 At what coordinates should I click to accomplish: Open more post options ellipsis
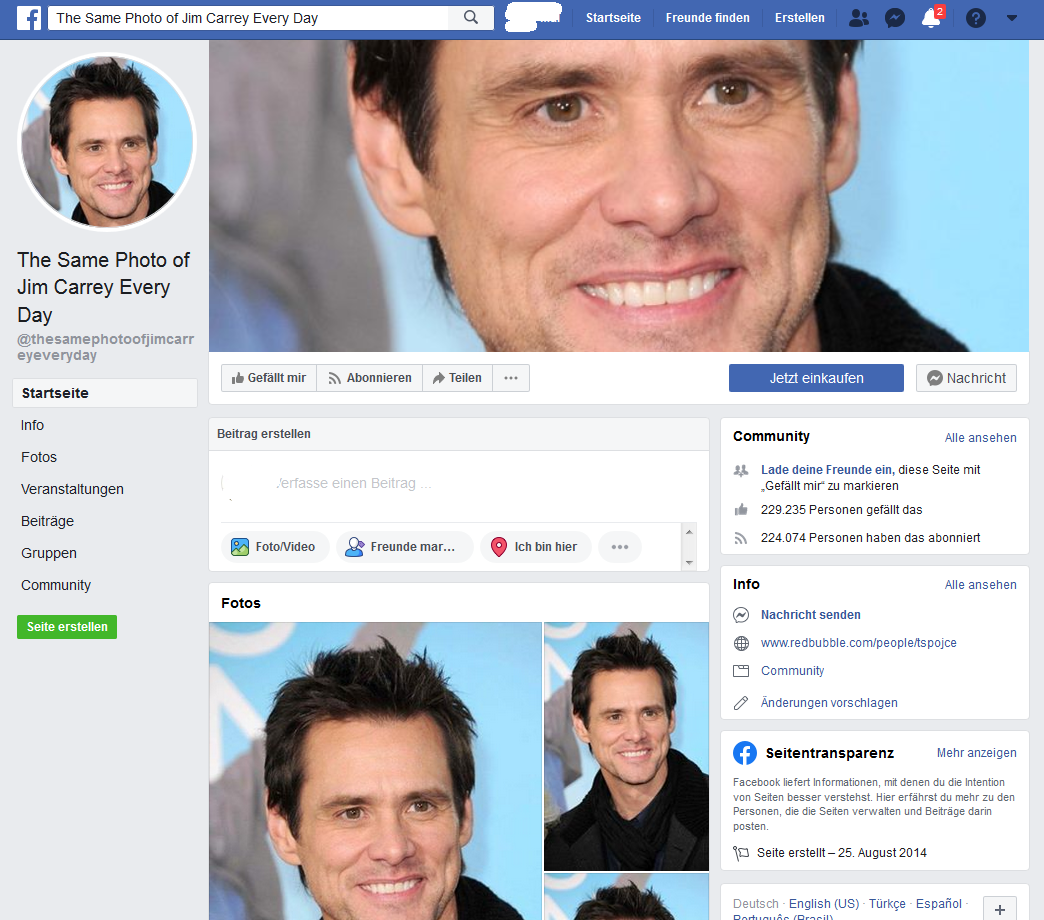620,547
